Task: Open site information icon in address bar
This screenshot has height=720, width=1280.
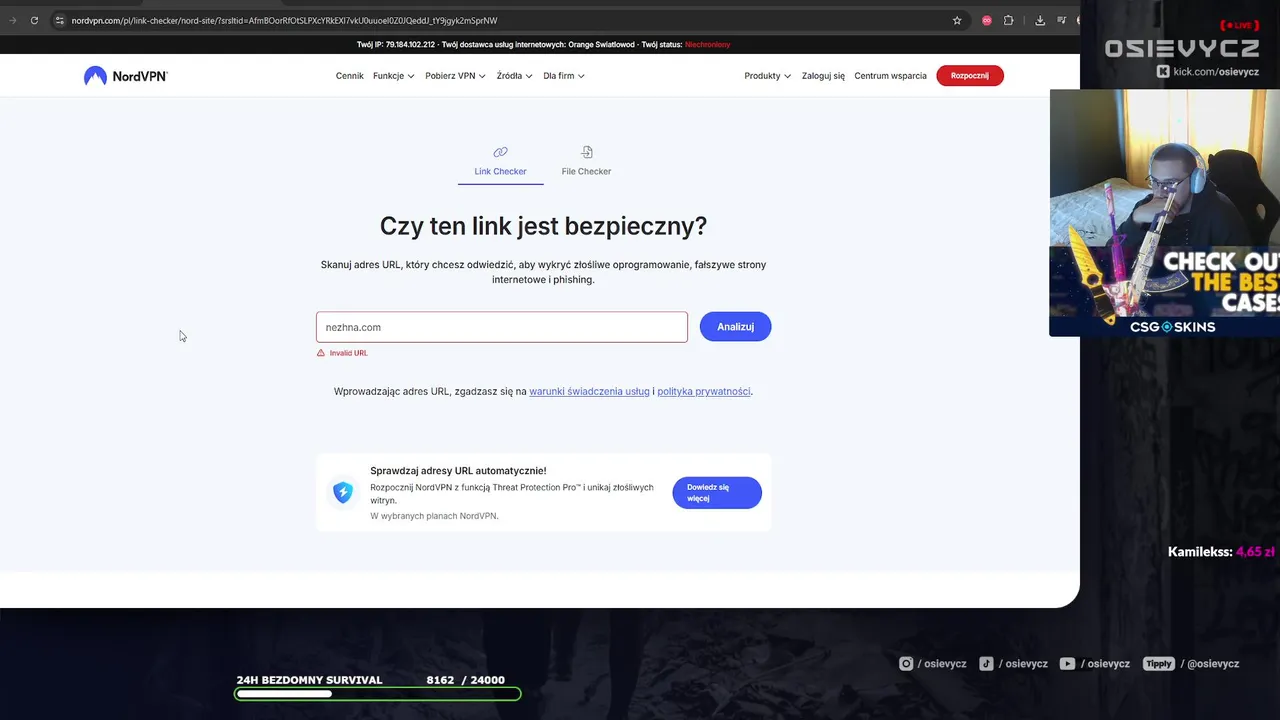Action: (x=60, y=20)
